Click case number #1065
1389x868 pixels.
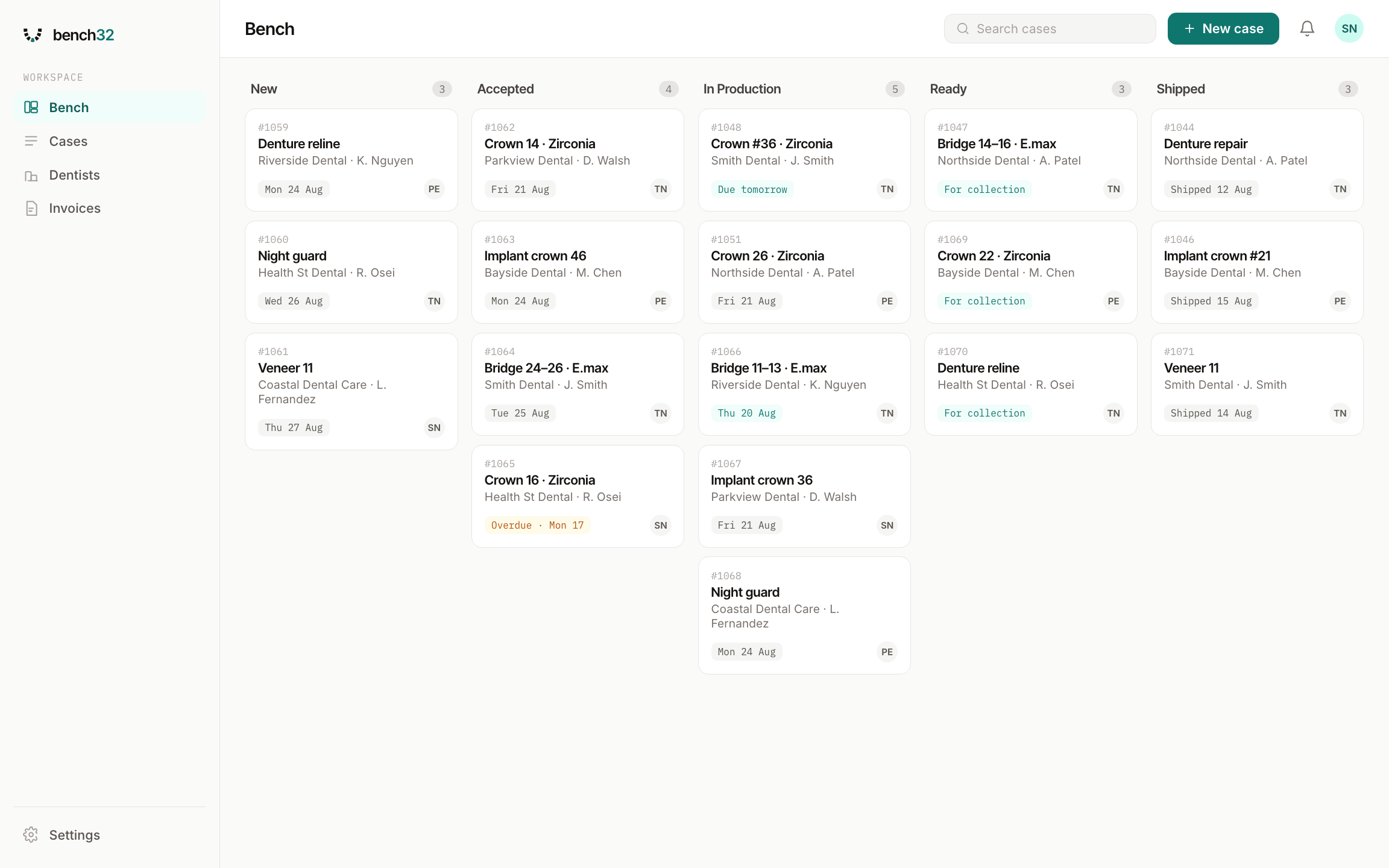point(499,464)
